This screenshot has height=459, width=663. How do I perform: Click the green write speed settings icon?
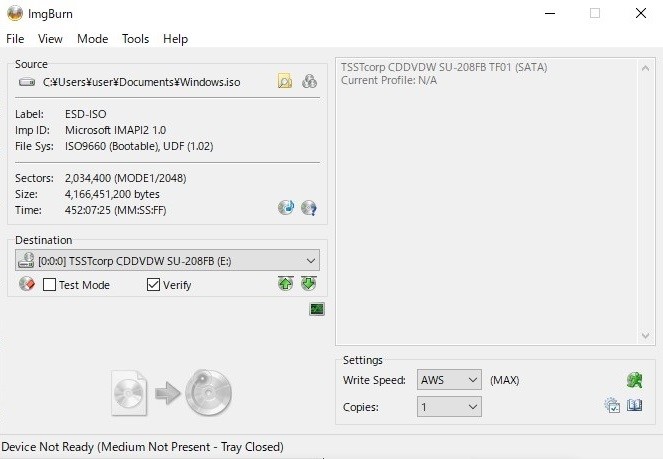tap(633, 380)
